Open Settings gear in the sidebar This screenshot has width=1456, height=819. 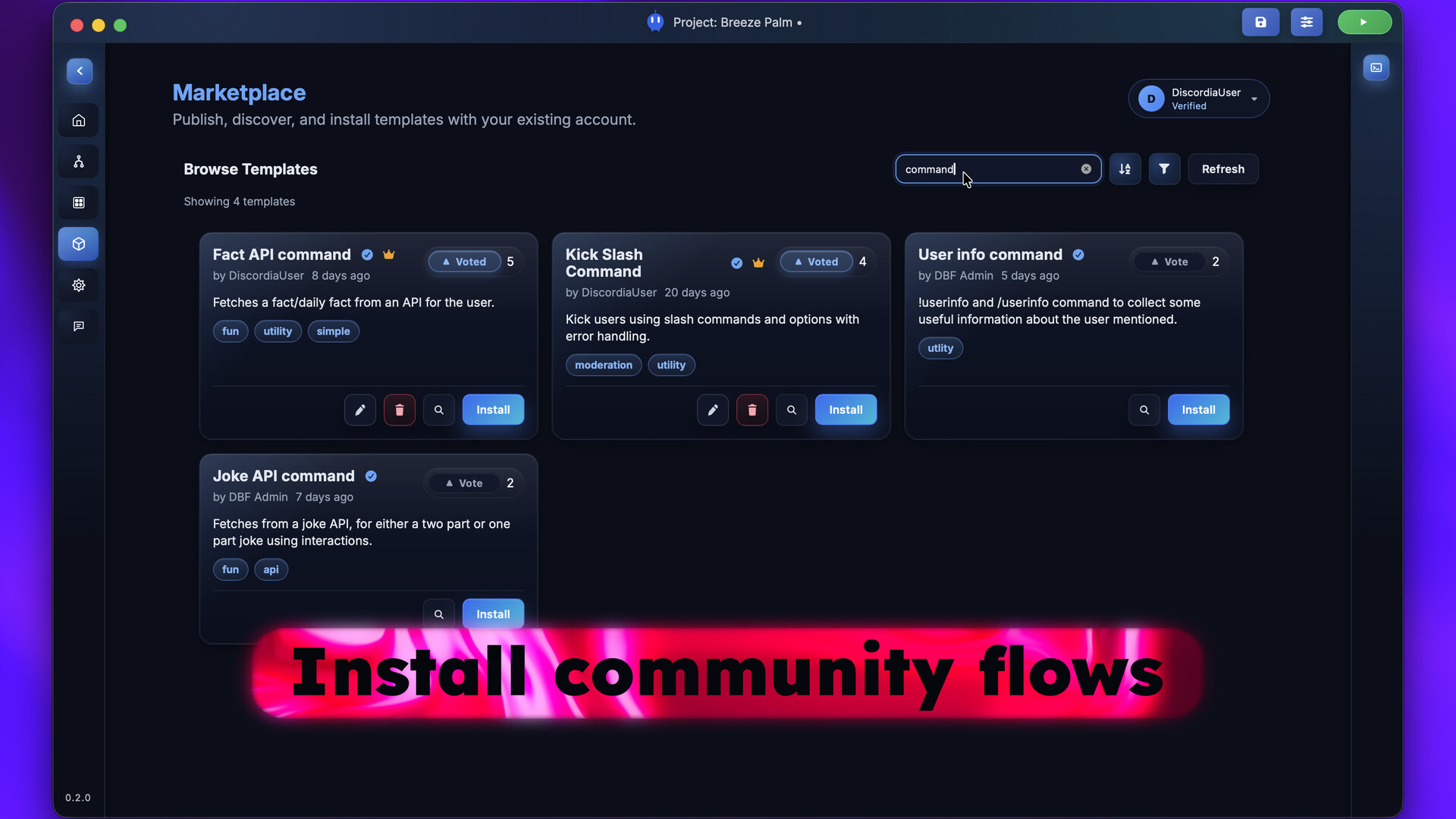78,285
